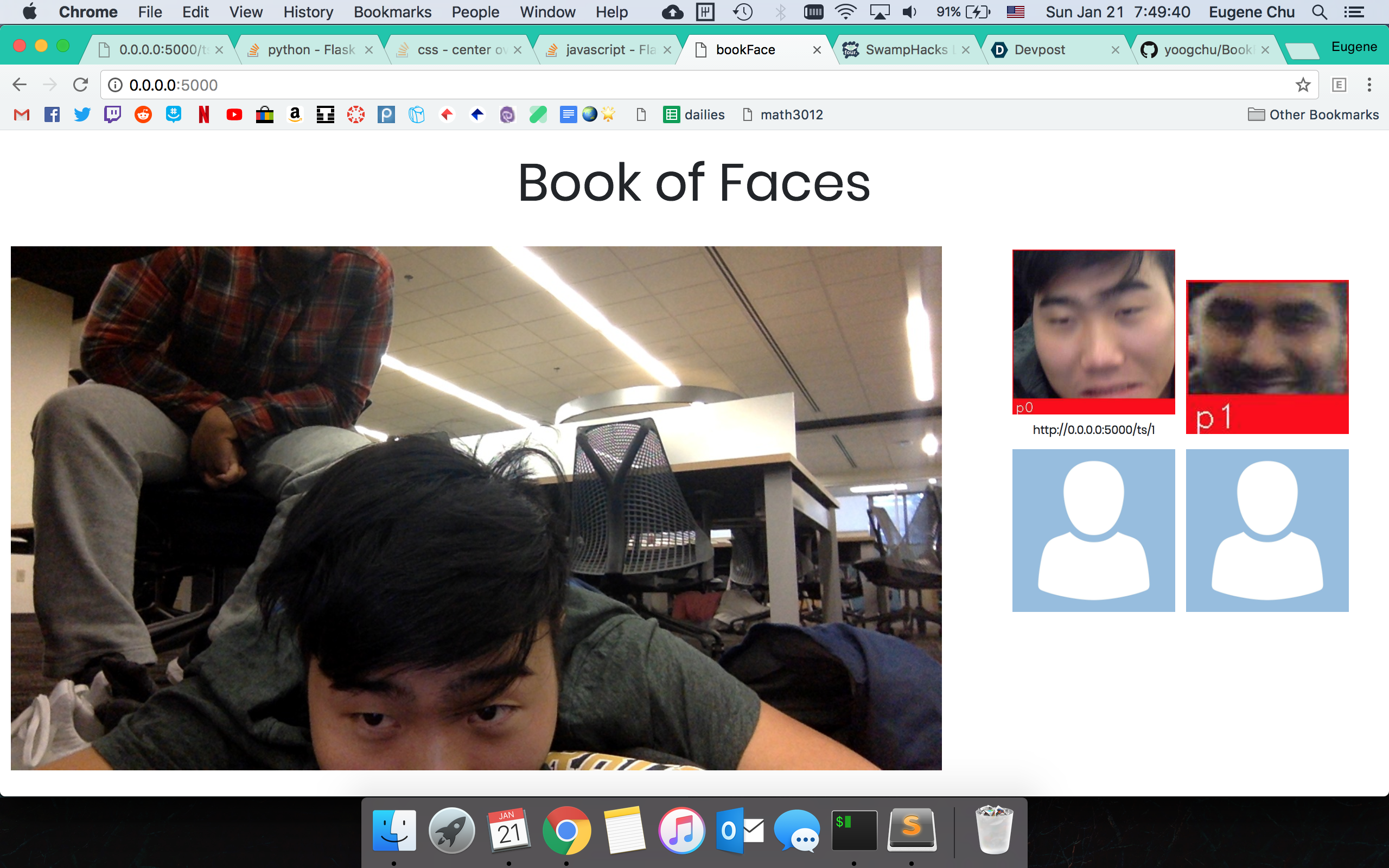This screenshot has height=868, width=1389.
Task: Bookmark this page with the star icon
Action: click(x=1303, y=85)
